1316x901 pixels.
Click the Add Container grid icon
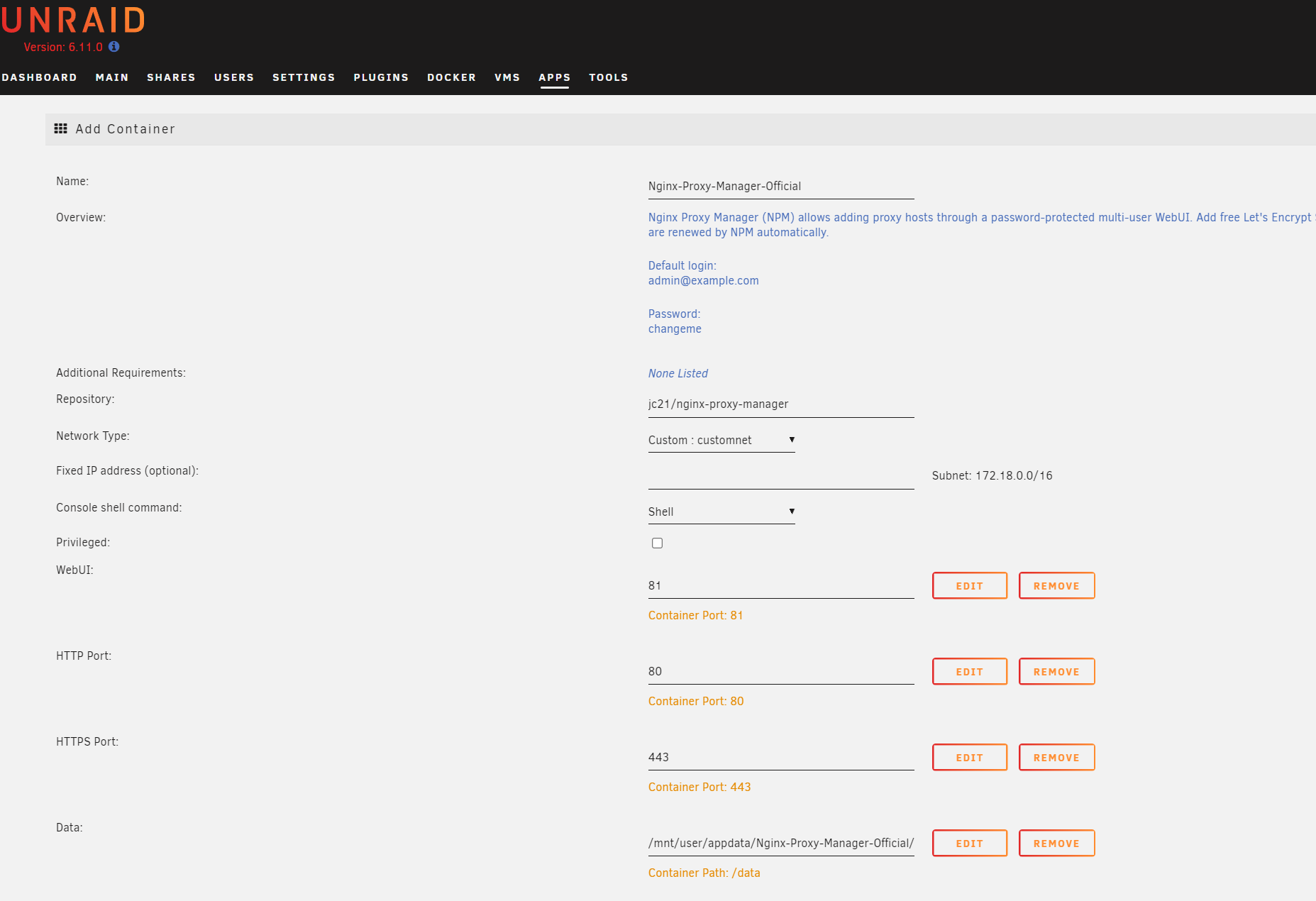pos(61,128)
